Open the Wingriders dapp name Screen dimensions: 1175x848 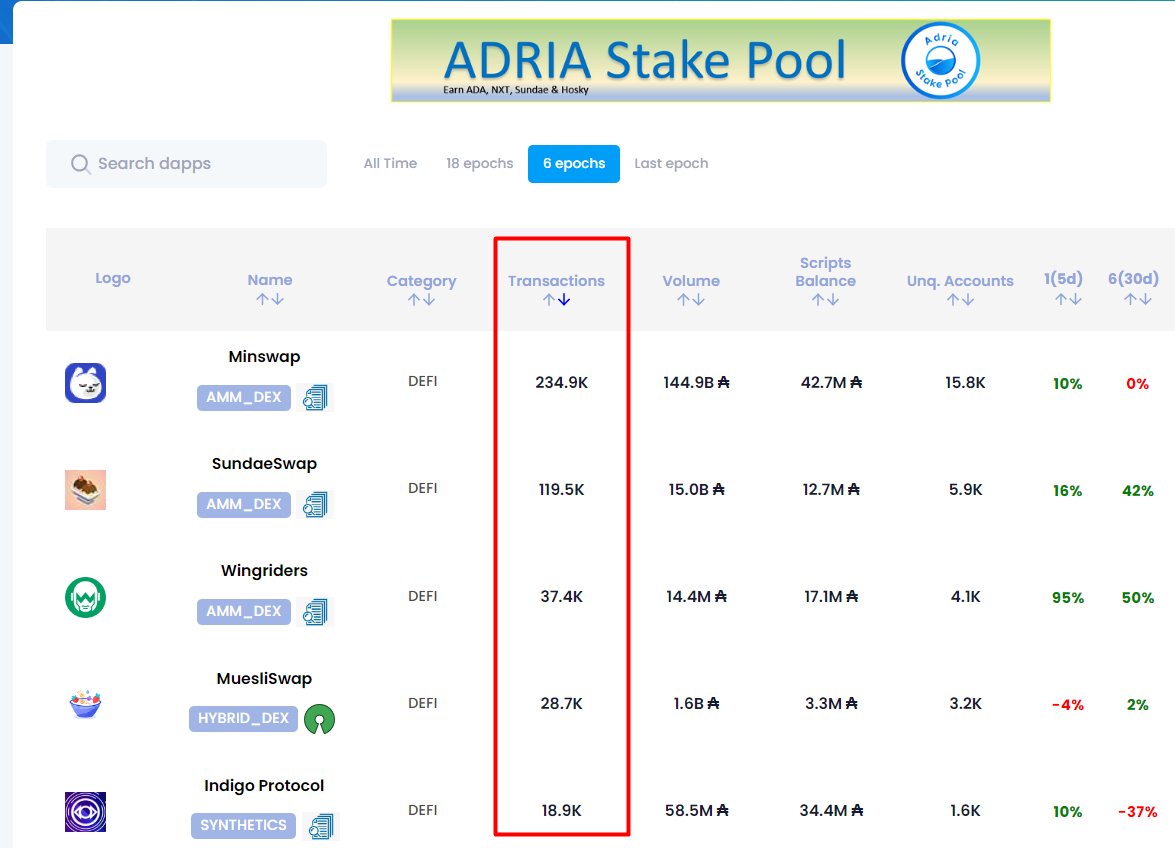pos(265,571)
